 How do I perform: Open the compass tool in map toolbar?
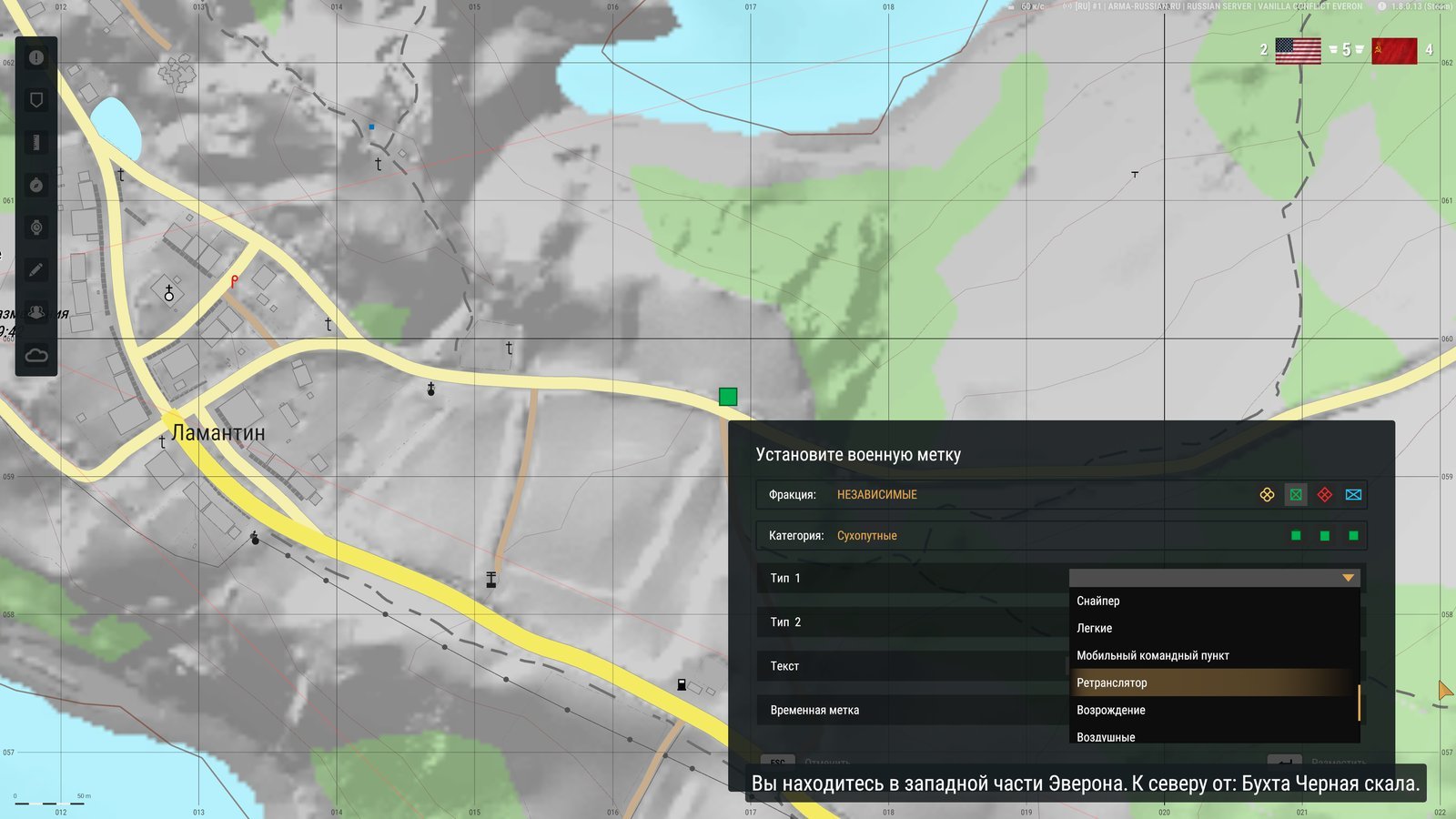tap(36, 185)
